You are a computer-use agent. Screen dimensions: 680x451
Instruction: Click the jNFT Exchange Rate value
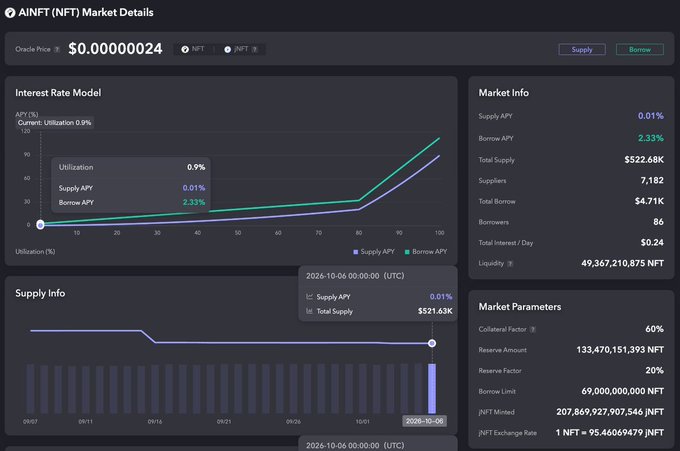610,433
